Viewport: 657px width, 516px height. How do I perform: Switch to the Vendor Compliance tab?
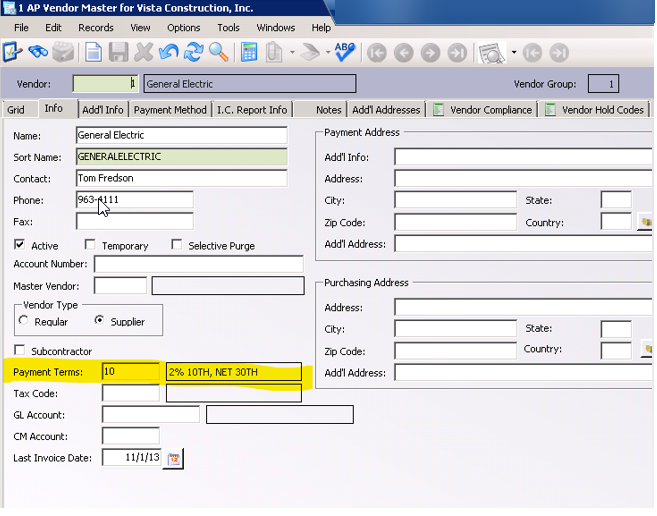(x=491, y=110)
